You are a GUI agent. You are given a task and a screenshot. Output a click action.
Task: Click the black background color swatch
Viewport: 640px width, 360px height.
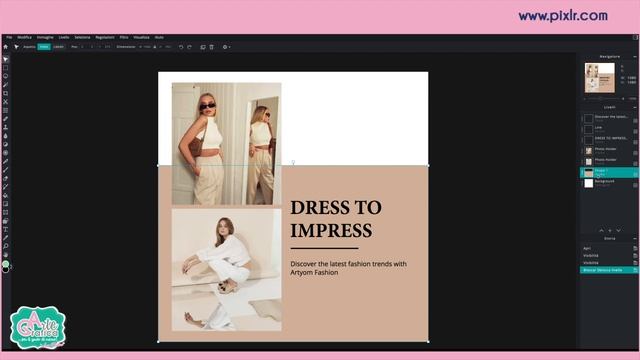tap(6, 269)
